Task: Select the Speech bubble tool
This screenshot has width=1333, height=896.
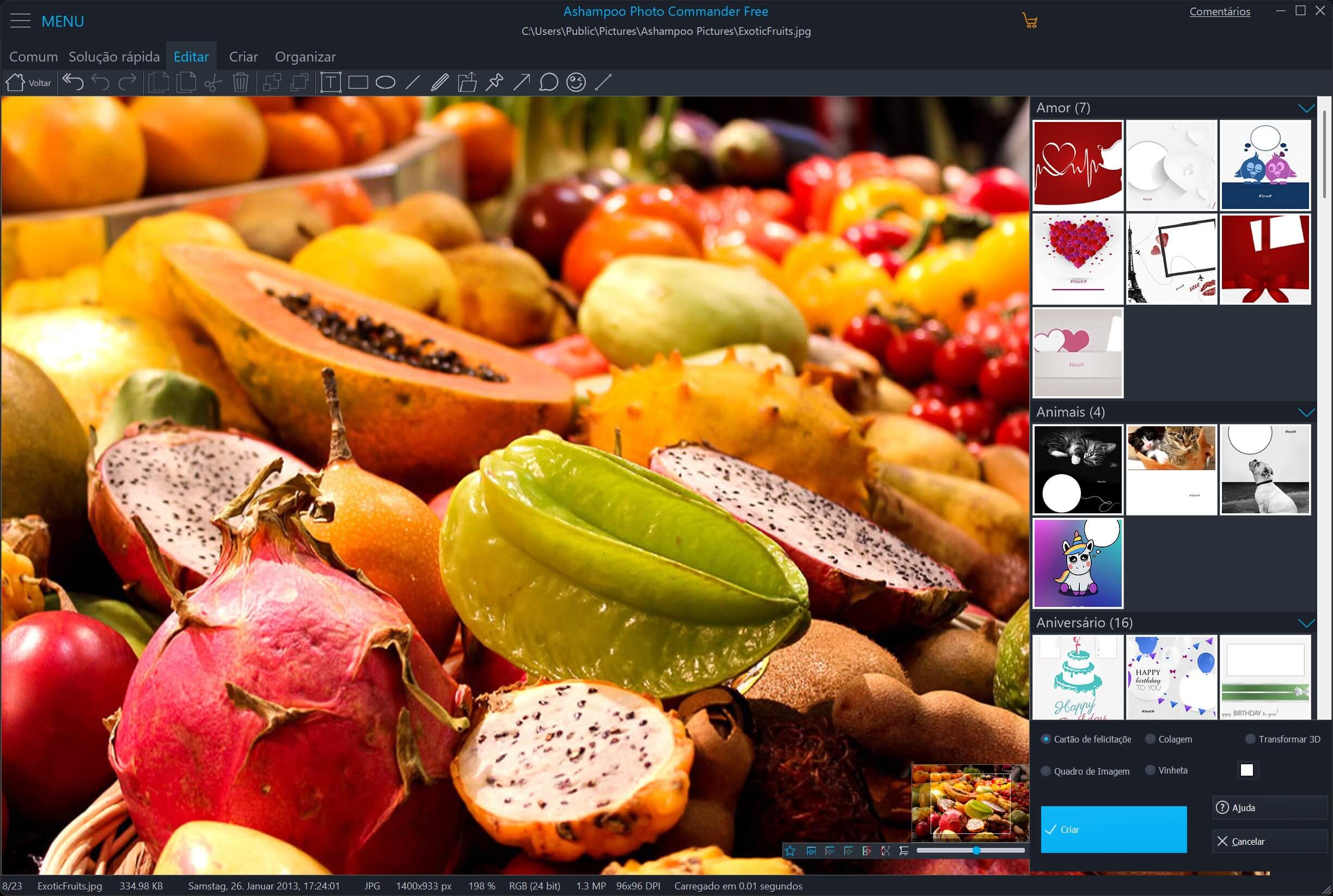Action: tap(548, 82)
